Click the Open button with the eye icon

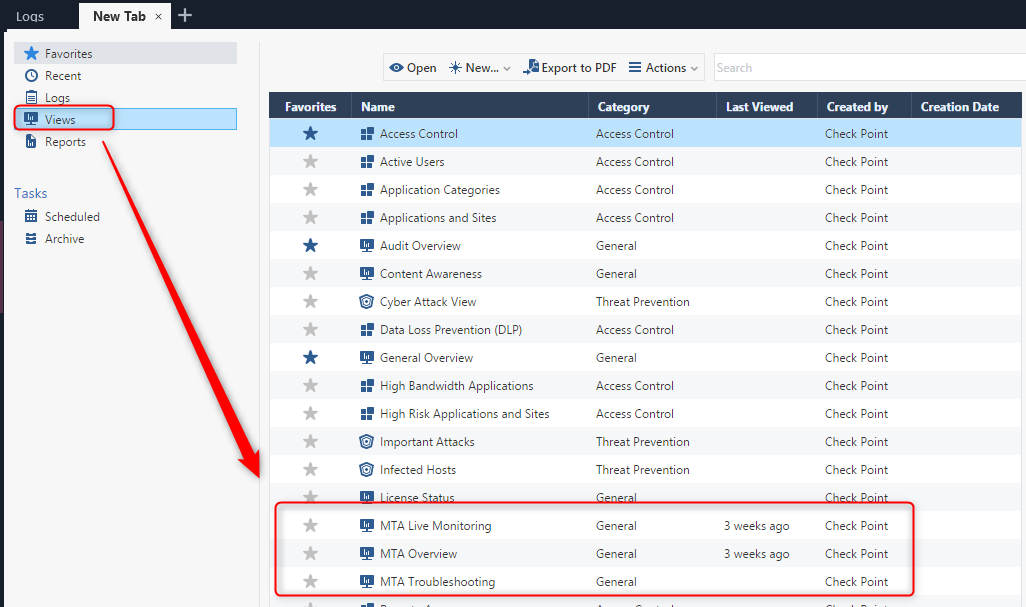click(412, 67)
